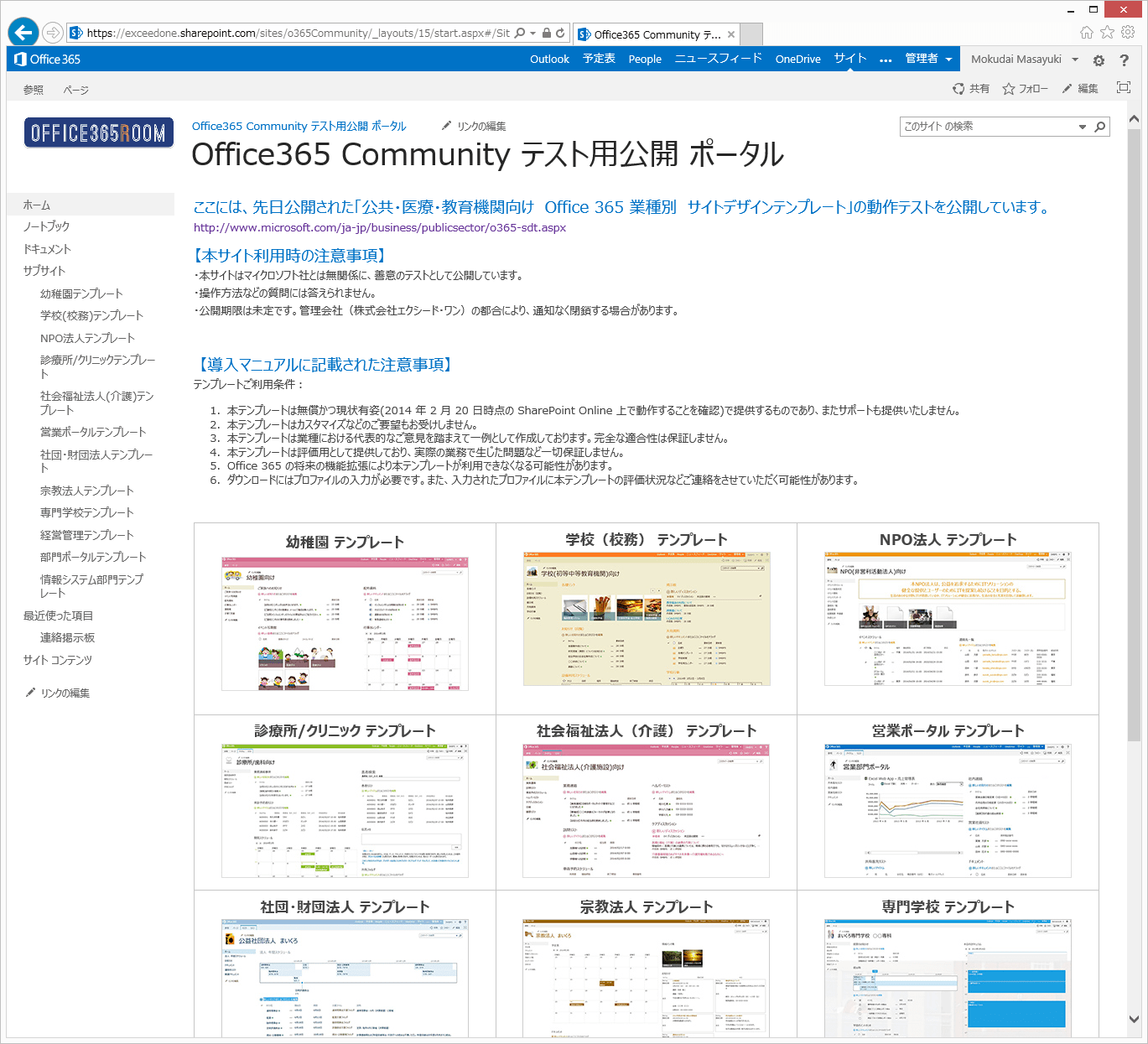Open ノートブック in the left navigation
Screen dimensions: 1148x1044
46,226
